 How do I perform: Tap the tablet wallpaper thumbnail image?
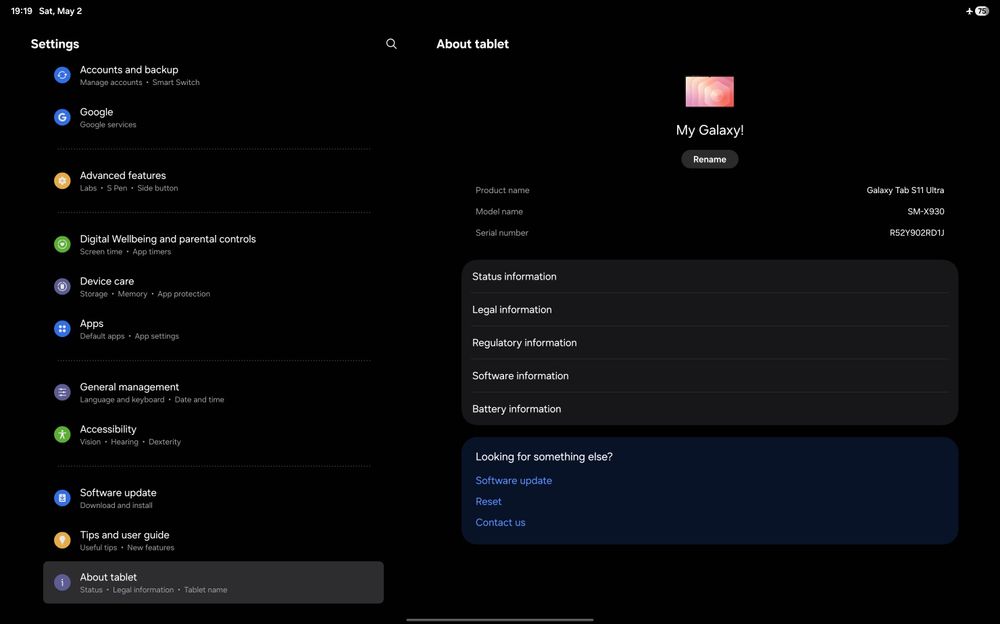click(x=709, y=92)
